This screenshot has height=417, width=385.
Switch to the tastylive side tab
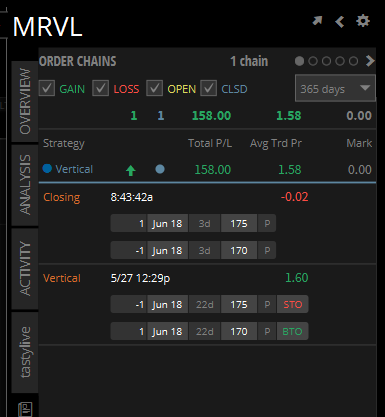coord(25,352)
